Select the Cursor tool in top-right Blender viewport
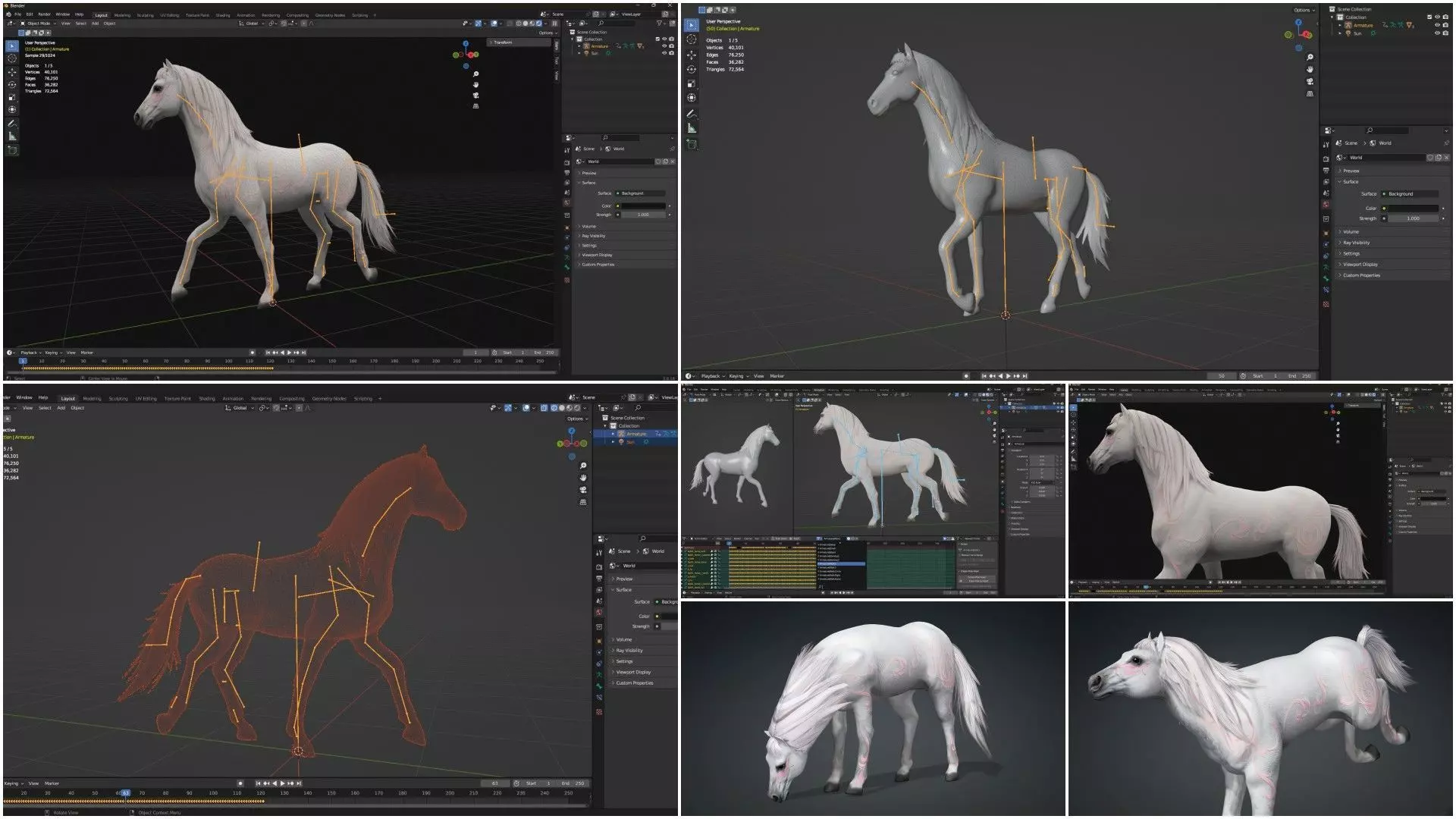Screen dimensions: 1456x819 point(692,39)
